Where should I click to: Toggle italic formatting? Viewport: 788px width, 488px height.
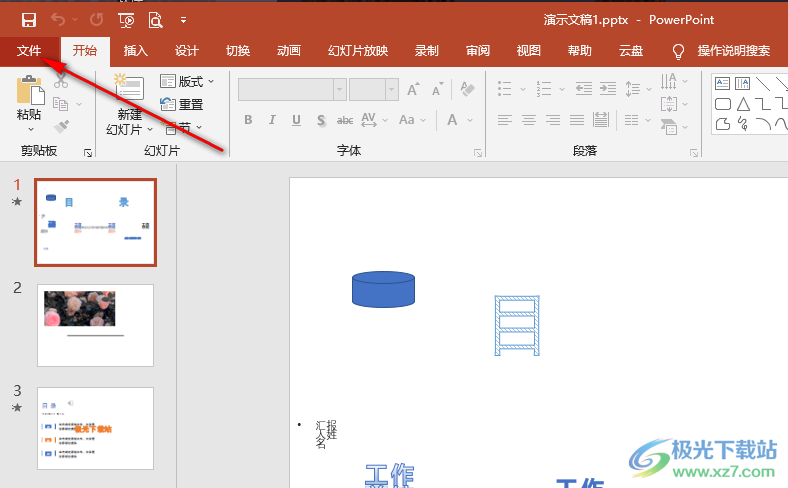pos(273,120)
